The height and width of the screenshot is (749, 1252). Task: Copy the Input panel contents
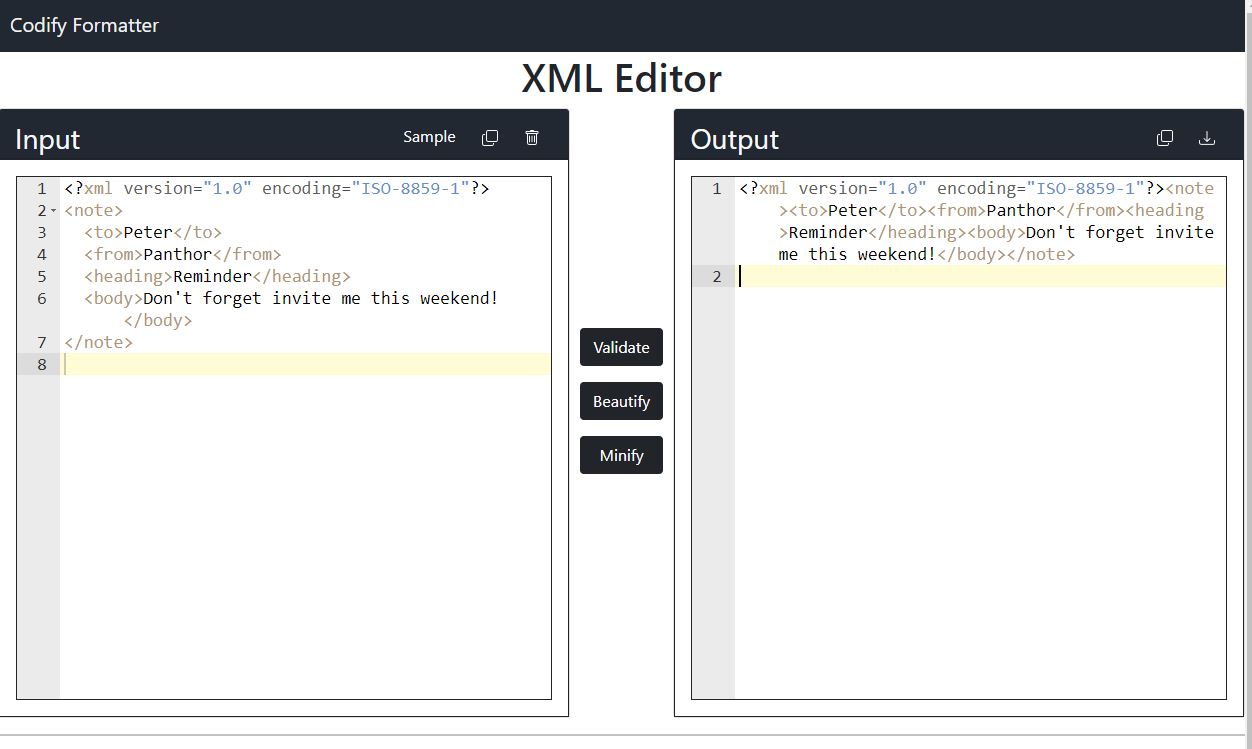pos(490,138)
